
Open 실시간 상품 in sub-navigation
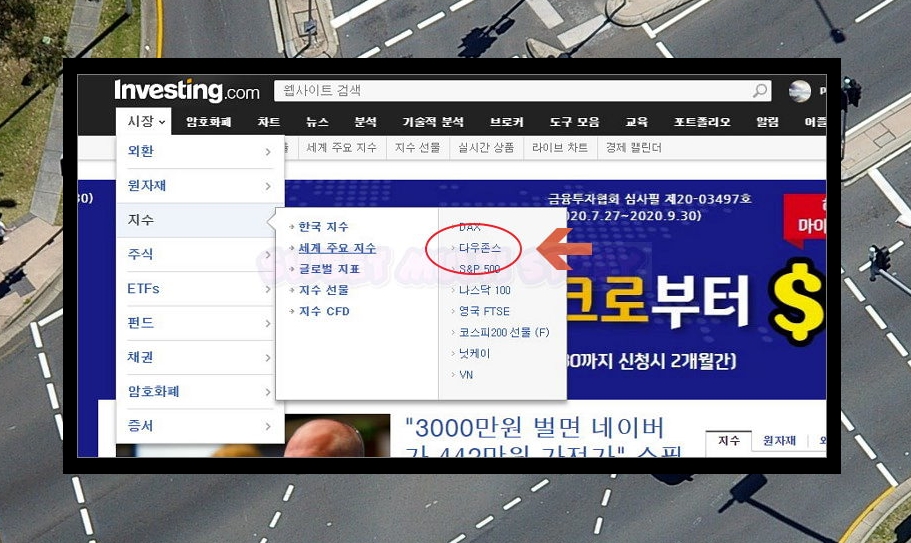pos(486,148)
